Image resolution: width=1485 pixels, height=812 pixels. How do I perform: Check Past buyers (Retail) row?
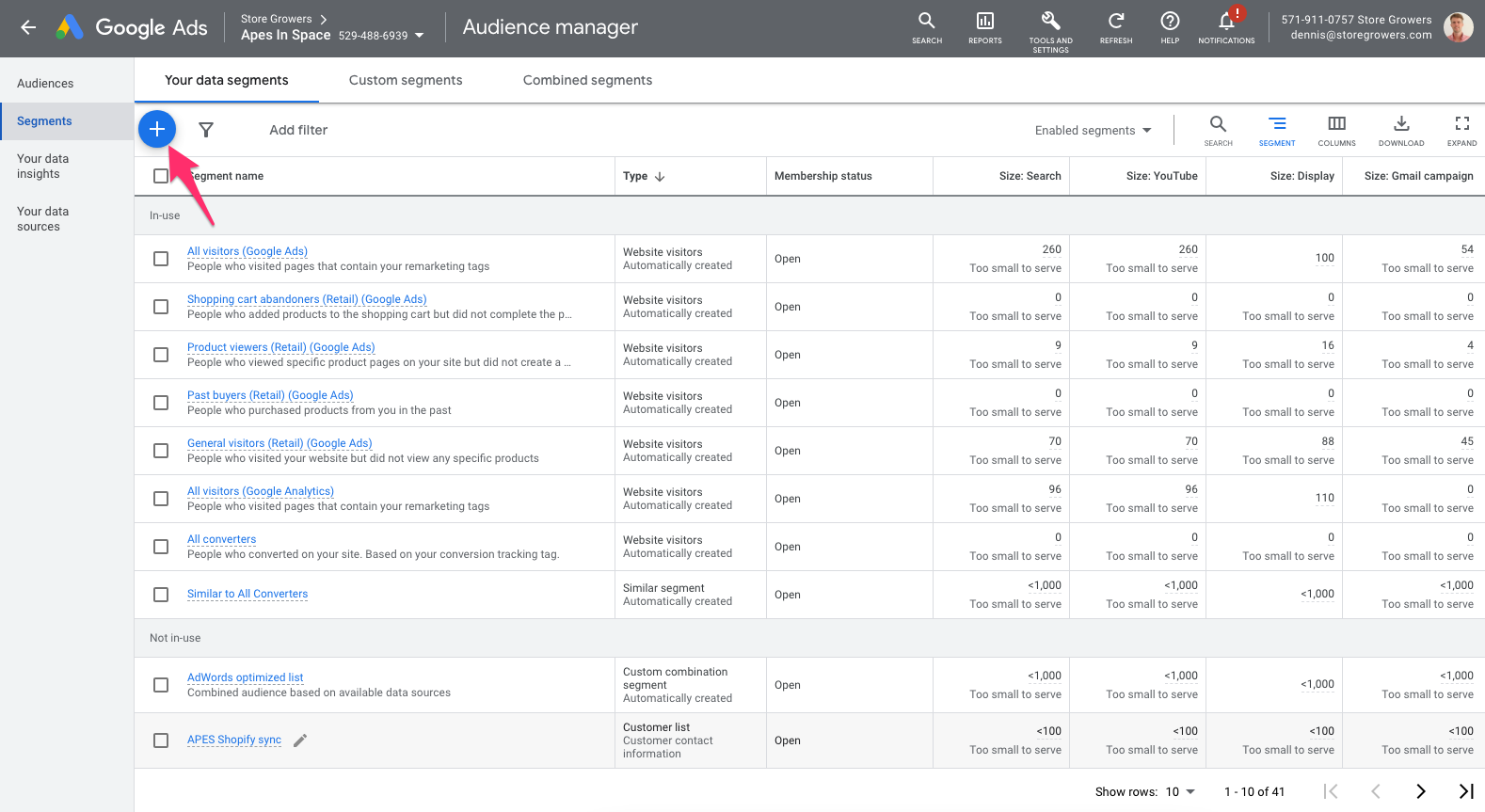point(161,403)
